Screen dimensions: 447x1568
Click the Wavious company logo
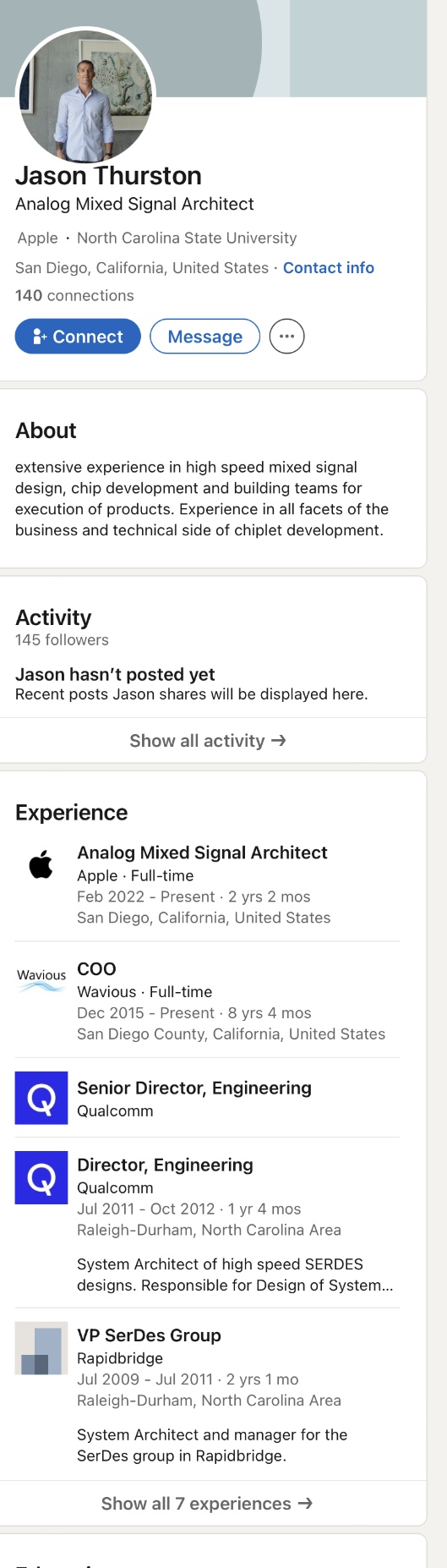pos(41,979)
